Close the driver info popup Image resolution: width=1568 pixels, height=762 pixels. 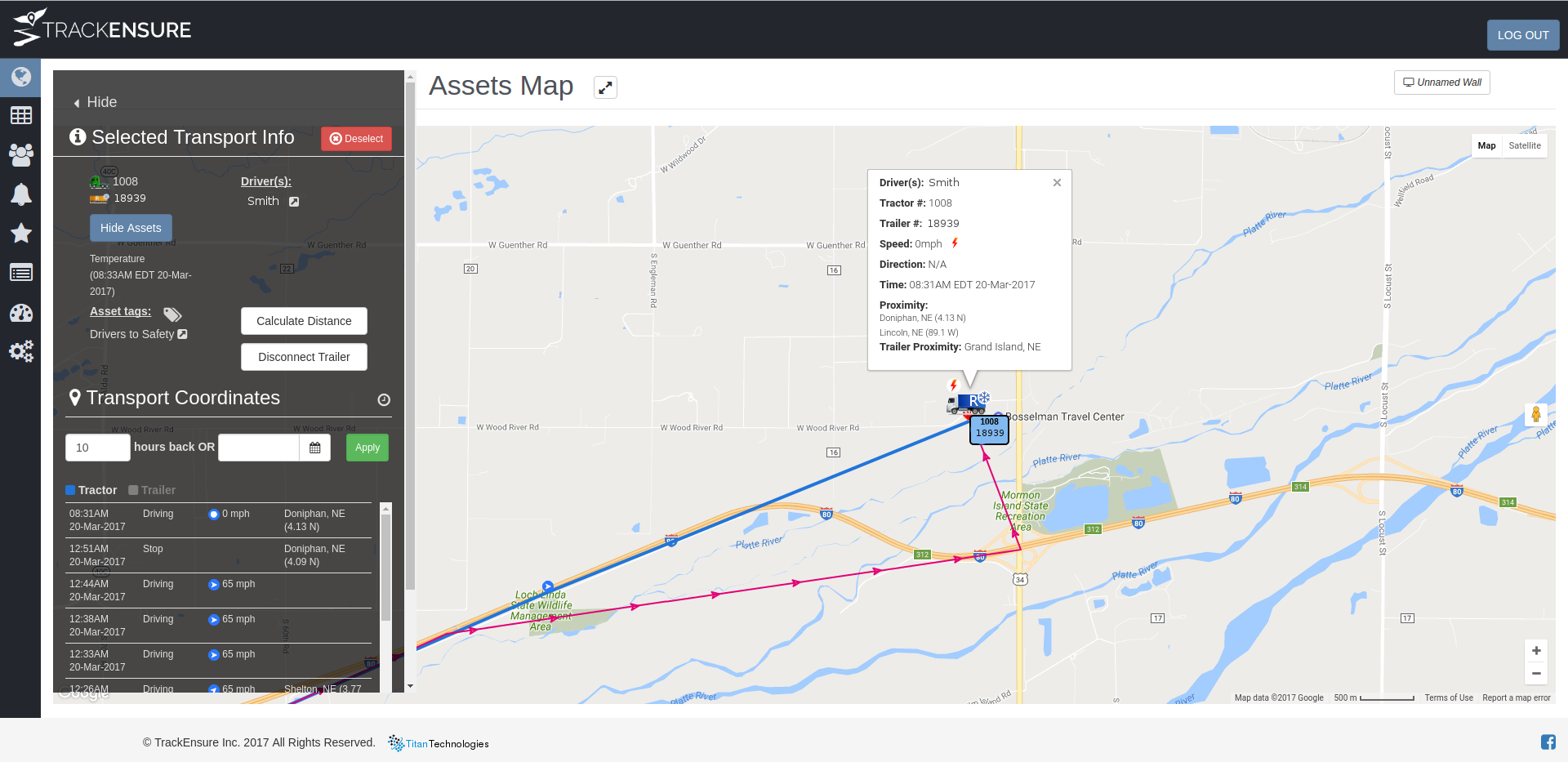pyautogui.click(x=1057, y=182)
